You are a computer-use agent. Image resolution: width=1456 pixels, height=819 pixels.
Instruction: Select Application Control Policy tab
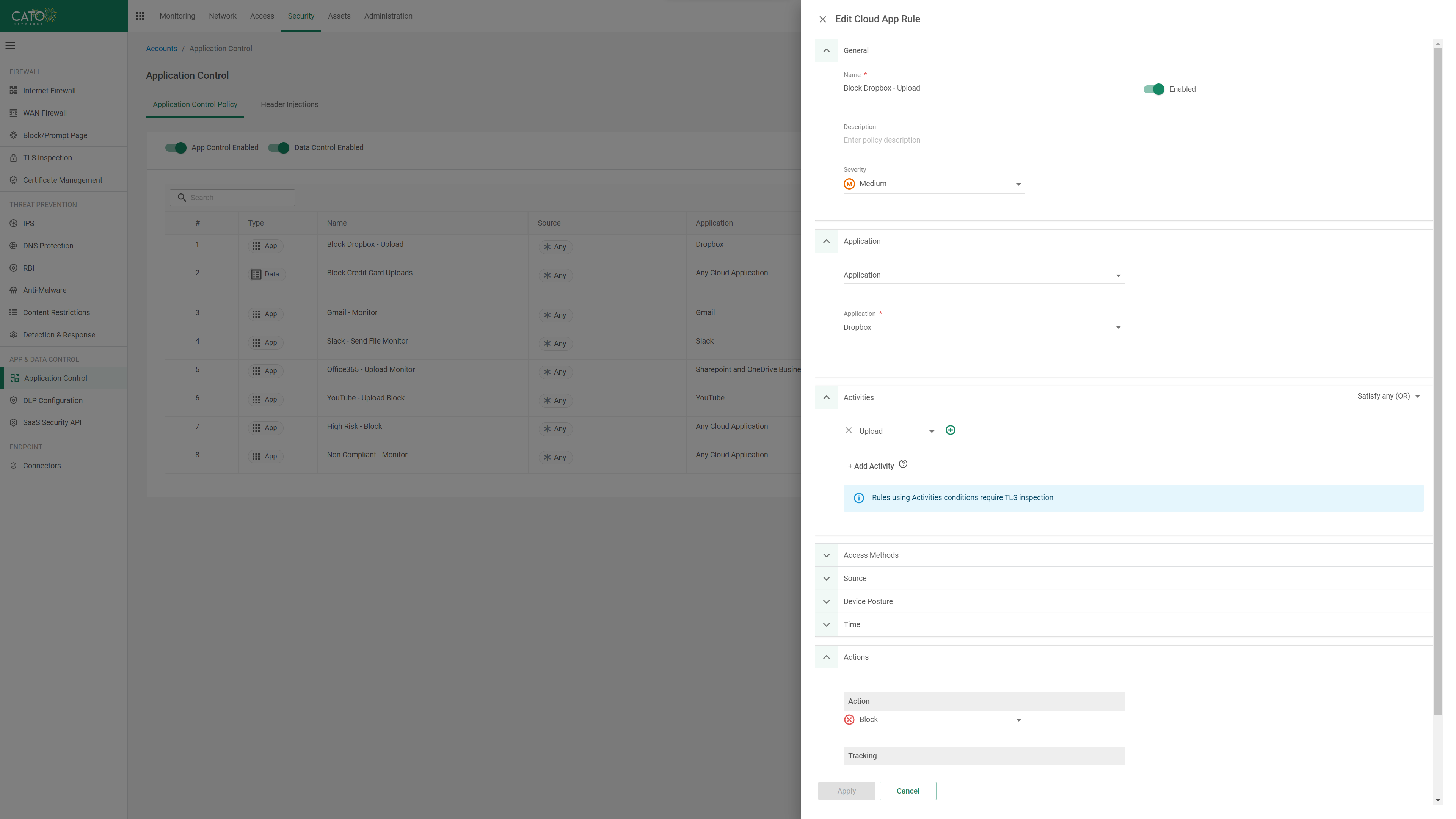pyautogui.click(x=195, y=105)
